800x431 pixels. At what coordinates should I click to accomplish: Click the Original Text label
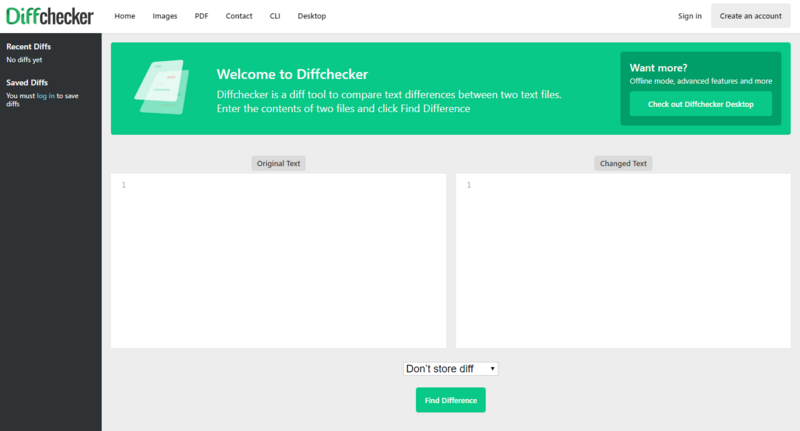279,163
